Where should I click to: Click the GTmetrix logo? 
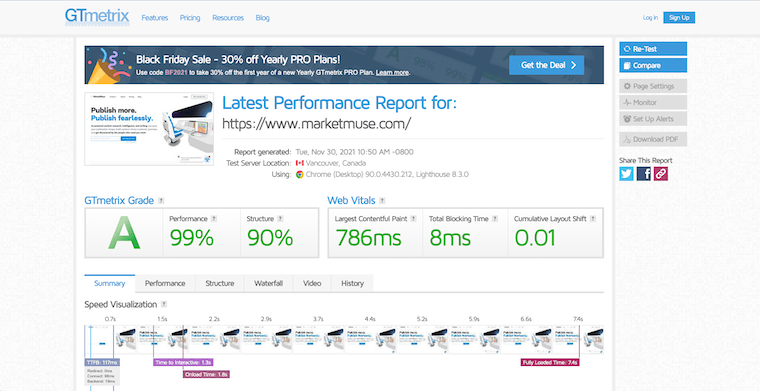point(97,16)
